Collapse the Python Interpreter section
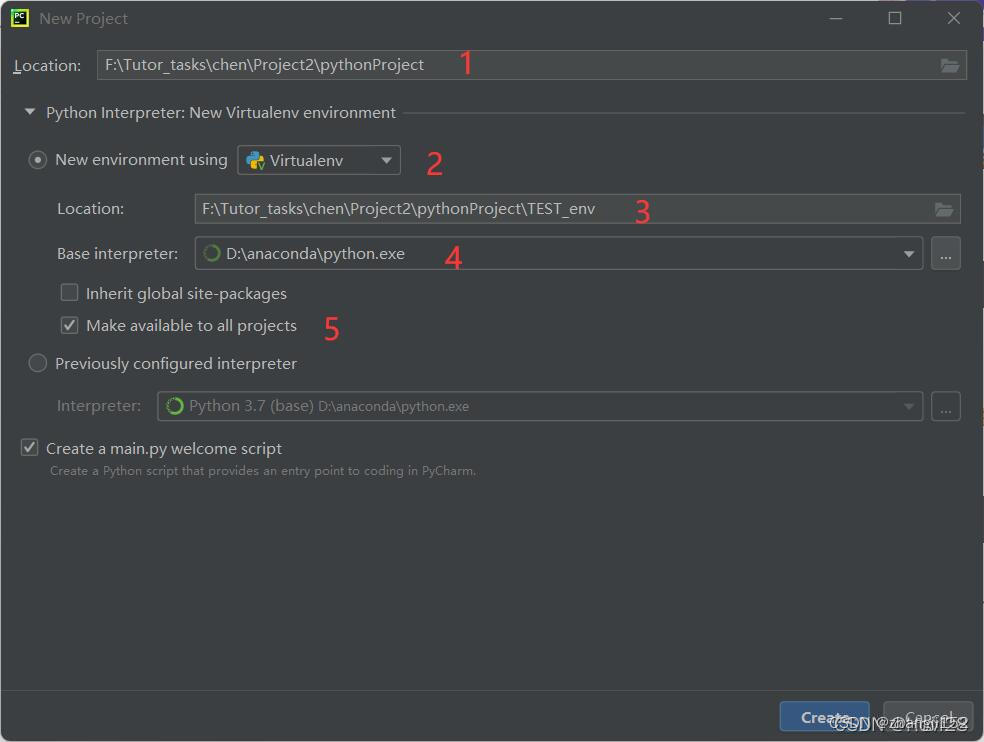This screenshot has height=742, width=984. coord(29,112)
